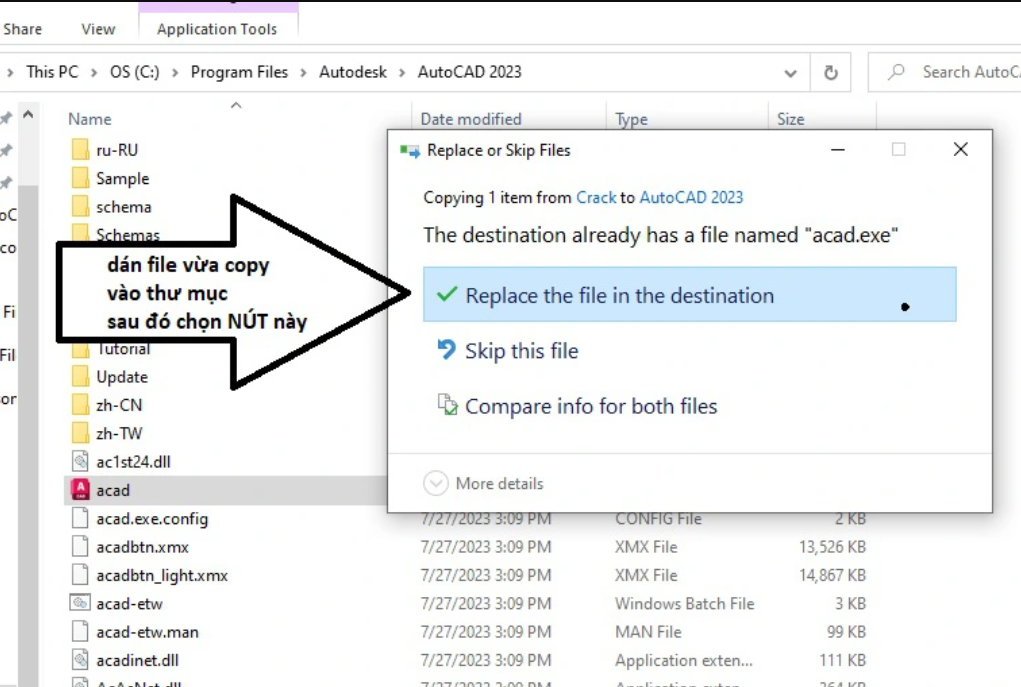Click the ac1st24.dll file icon
1021x687 pixels.
click(81, 462)
